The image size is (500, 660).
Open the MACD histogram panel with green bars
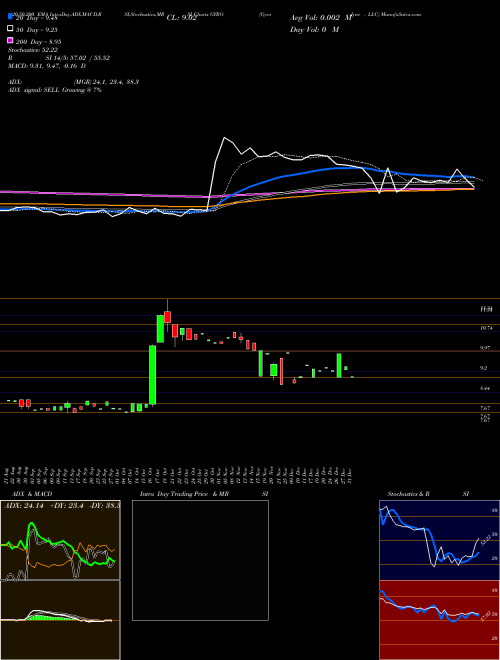[60, 620]
